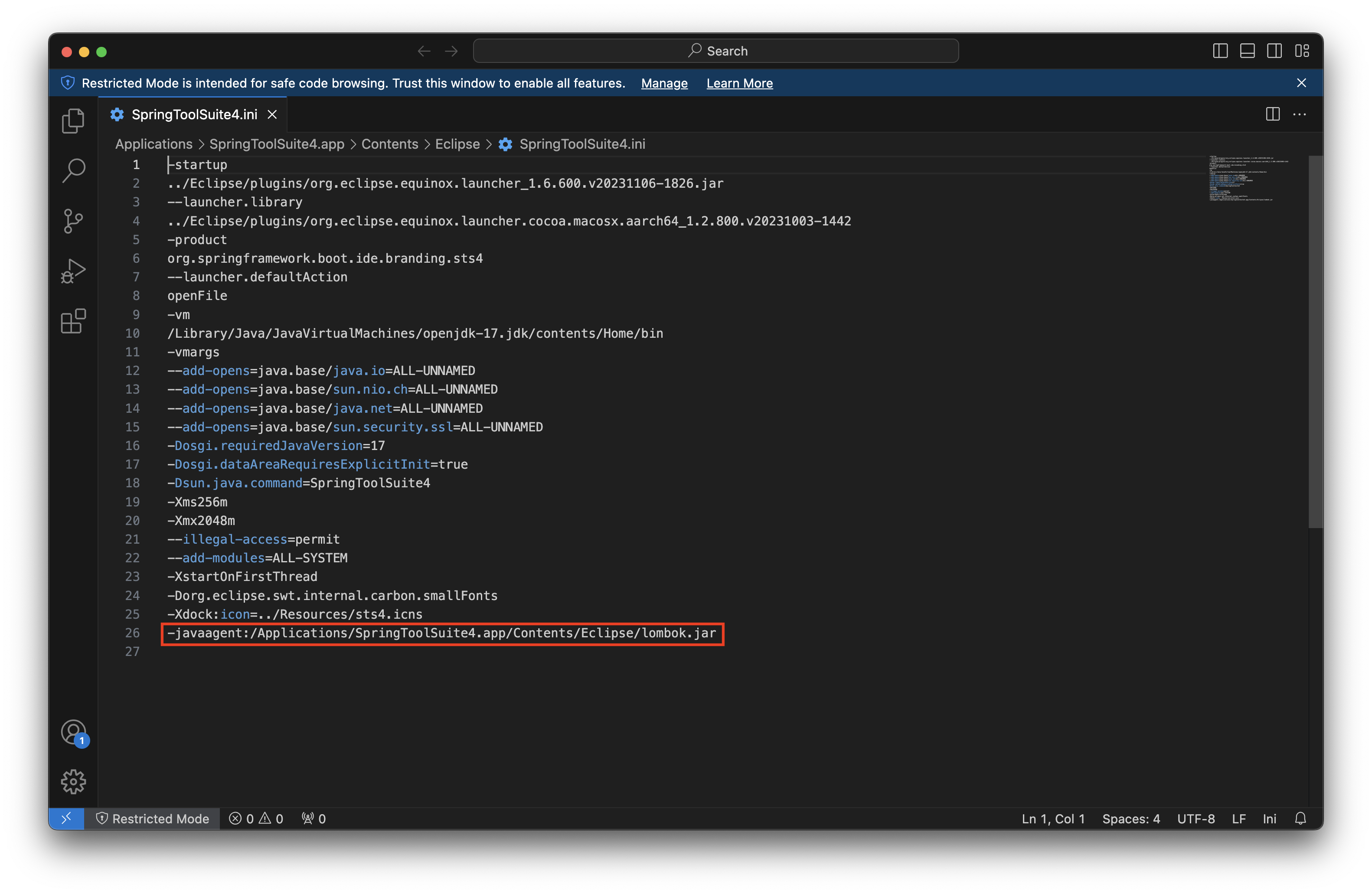The image size is (1372, 894).
Task: Open the Accounts menu icon
Action: (73, 732)
